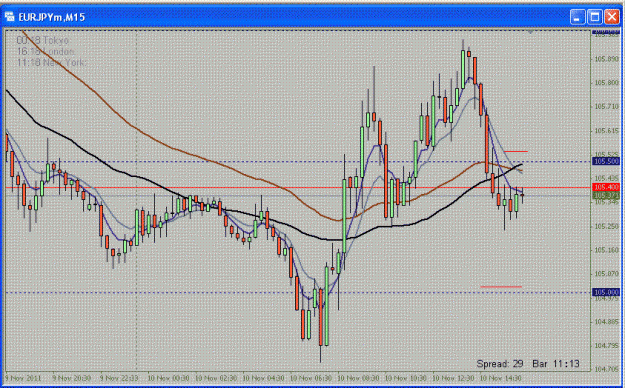Click the EURJPYm,M15 title text

(51, 17)
